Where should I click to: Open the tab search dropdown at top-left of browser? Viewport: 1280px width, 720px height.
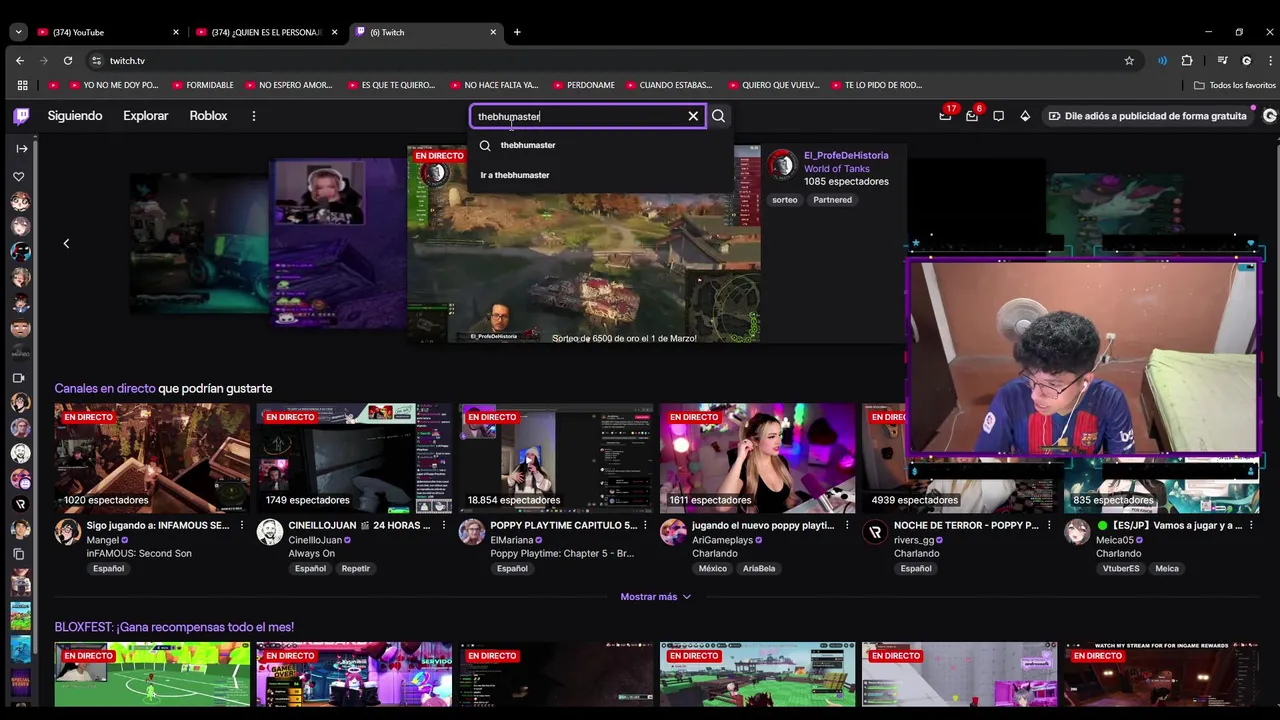18,32
